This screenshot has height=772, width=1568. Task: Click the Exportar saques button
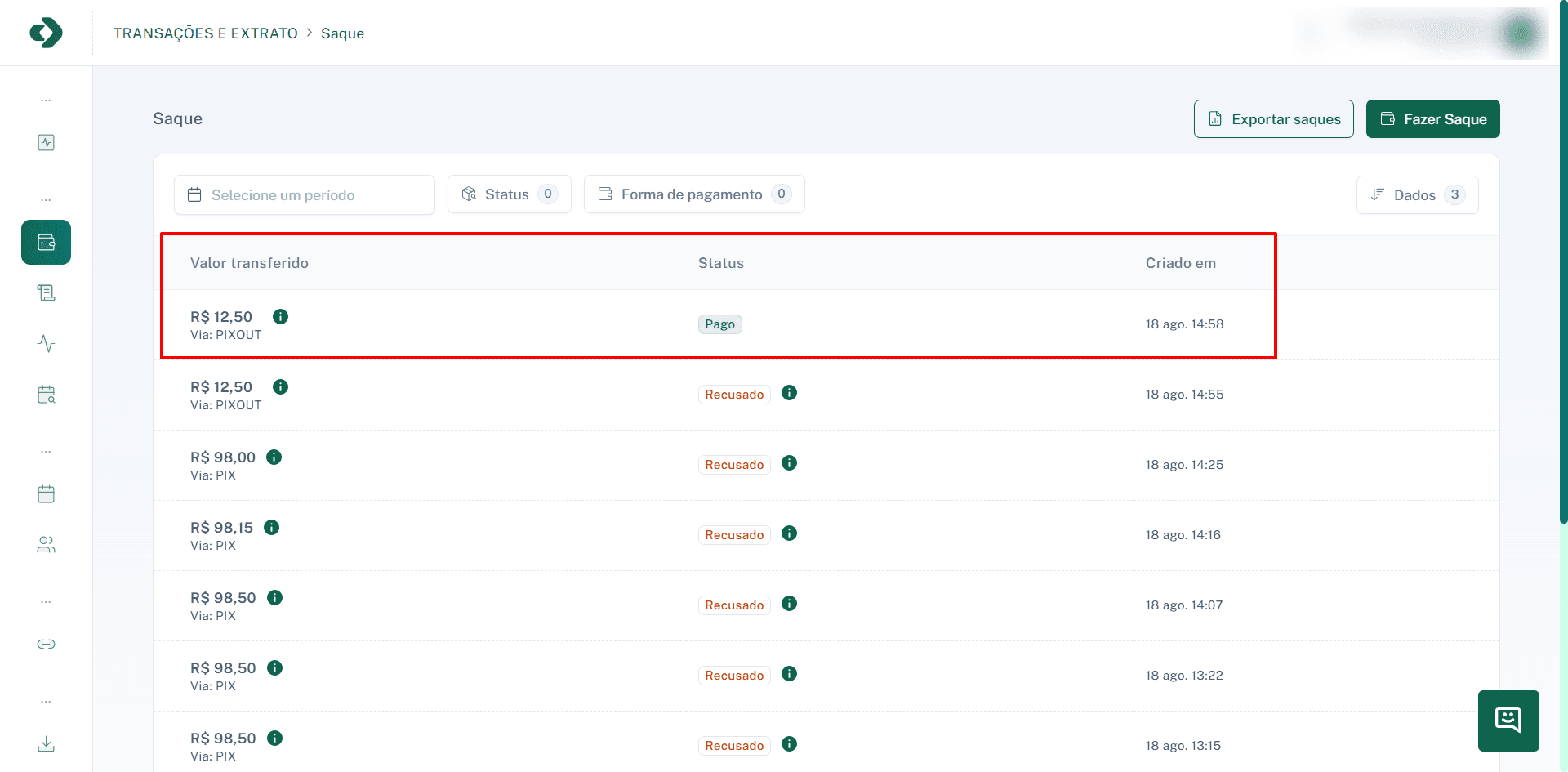[x=1273, y=119]
